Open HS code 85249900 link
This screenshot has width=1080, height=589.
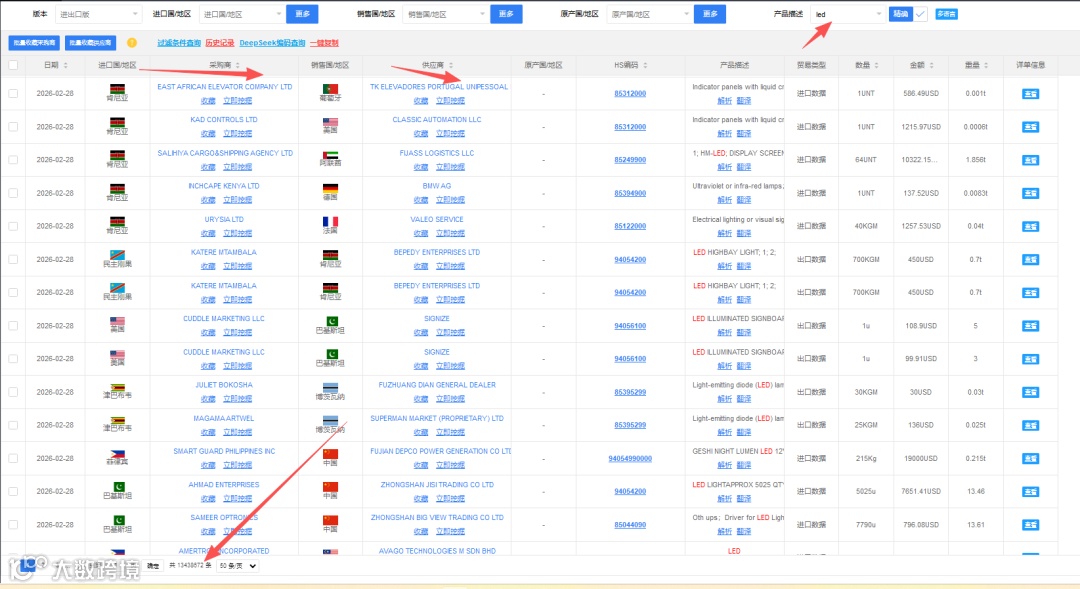pyautogui.click(x=630, y=160)
